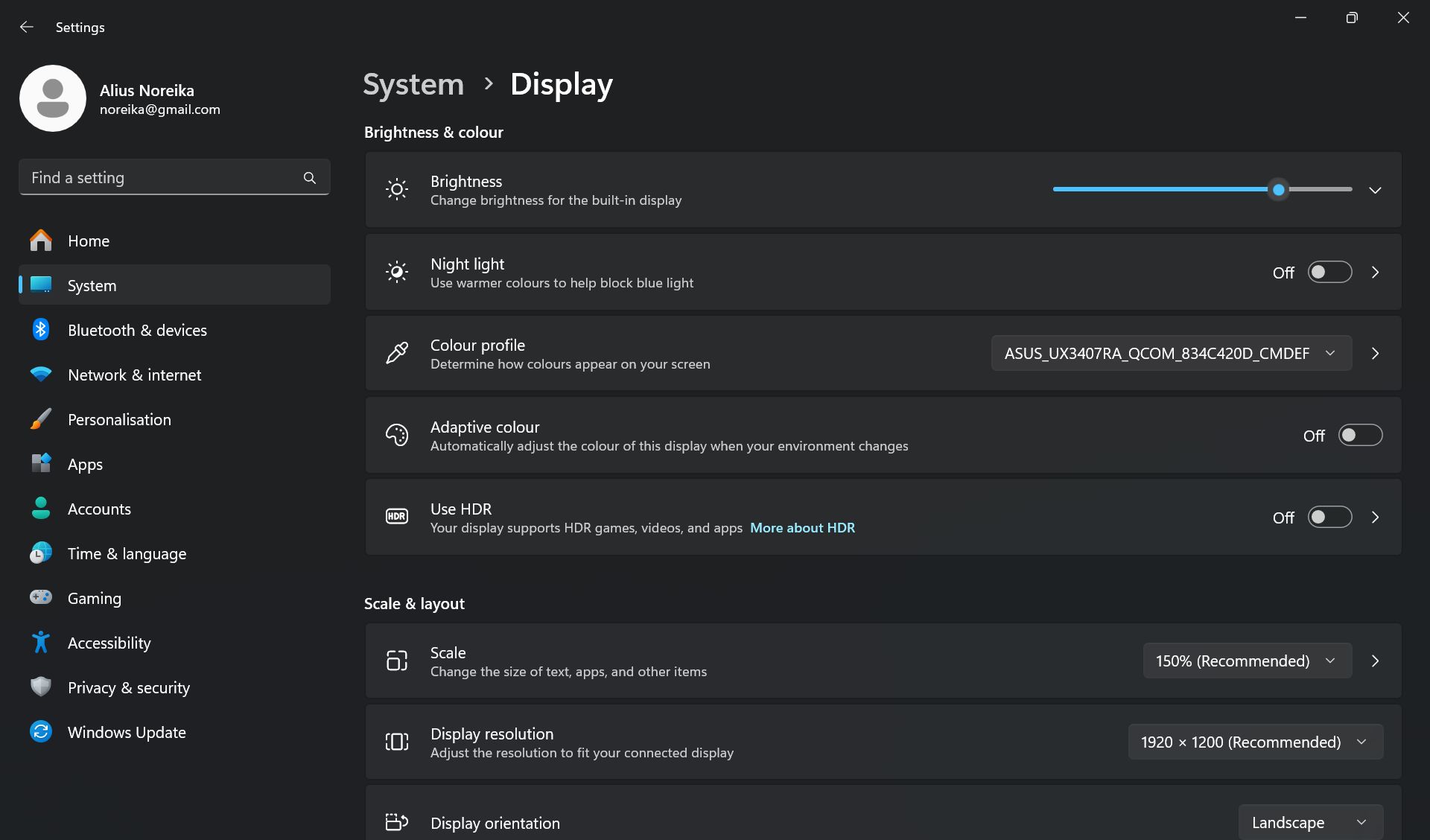Image resolution: width=1430 pixels, height=840 pixels.
Task: Click the Gaming controller icon
Action: (41, 597)
